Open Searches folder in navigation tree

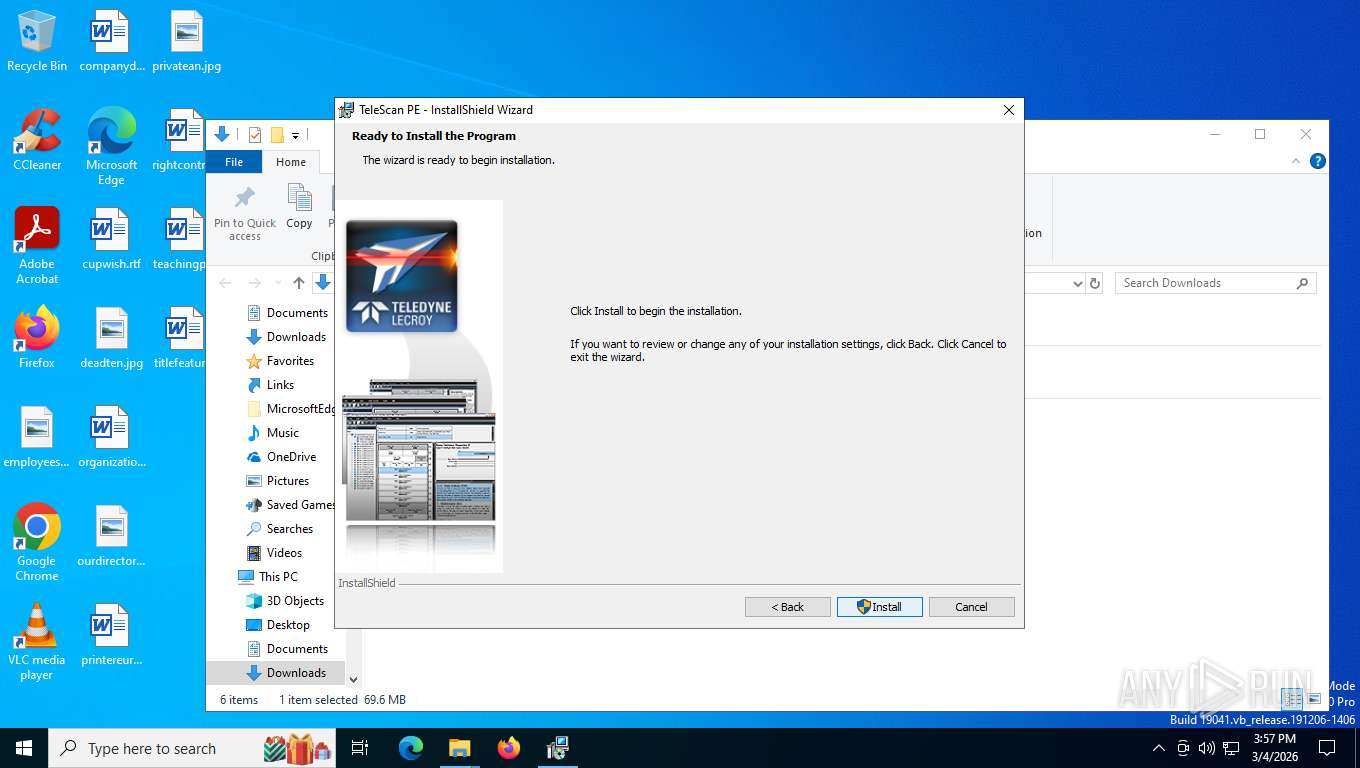pos(279,529)
